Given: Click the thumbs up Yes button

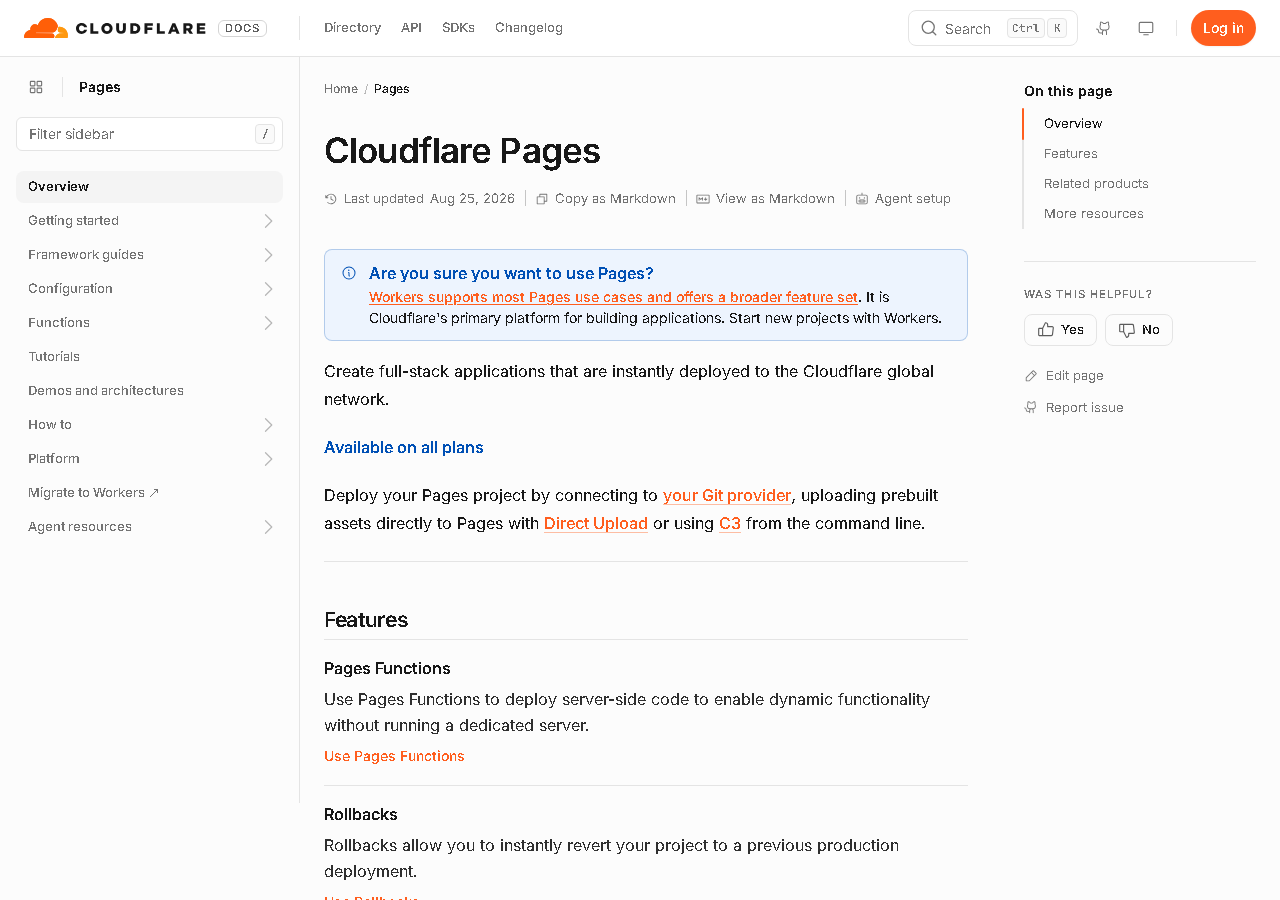Looking at the screenshot, I should point(1060,330).
